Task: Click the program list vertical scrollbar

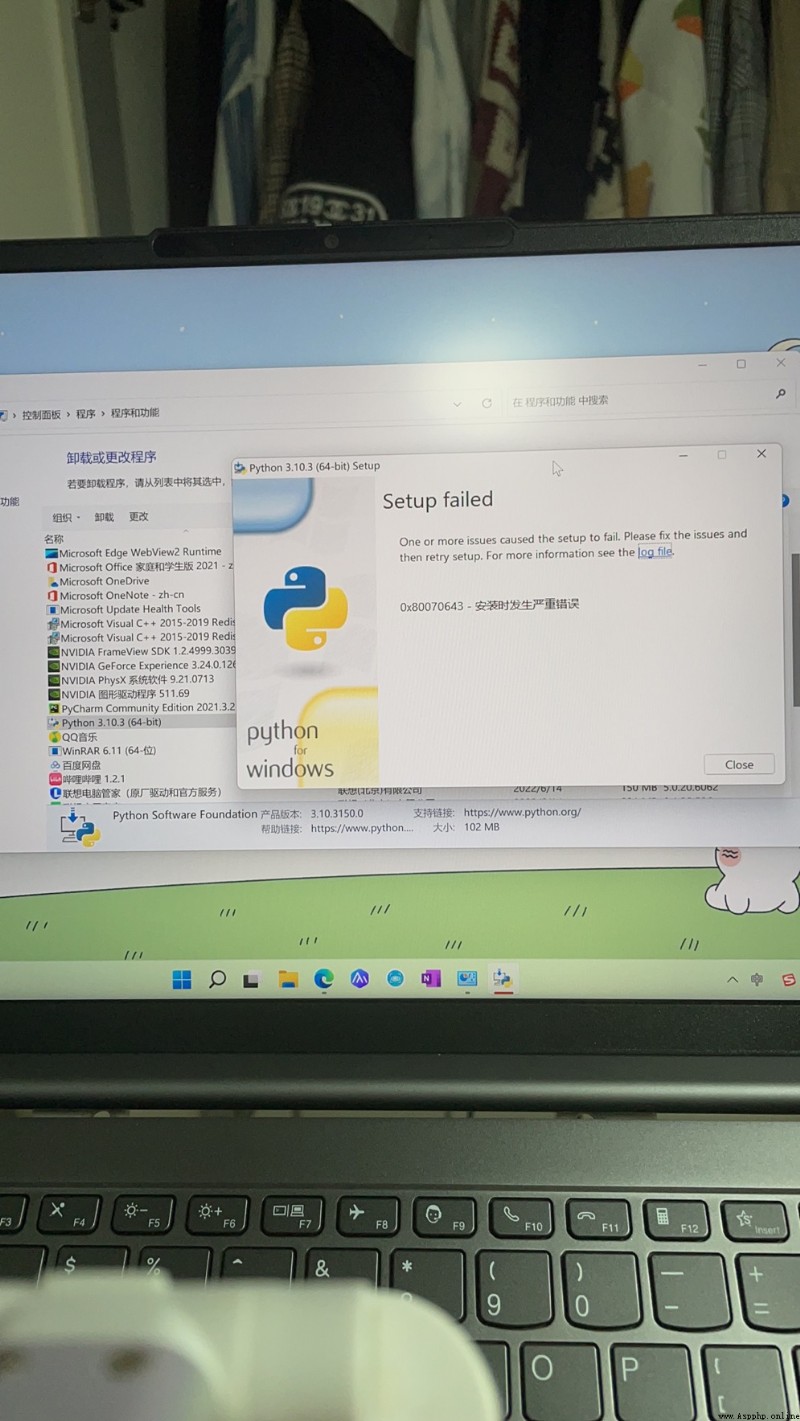Action: click(x=795, y=630)
